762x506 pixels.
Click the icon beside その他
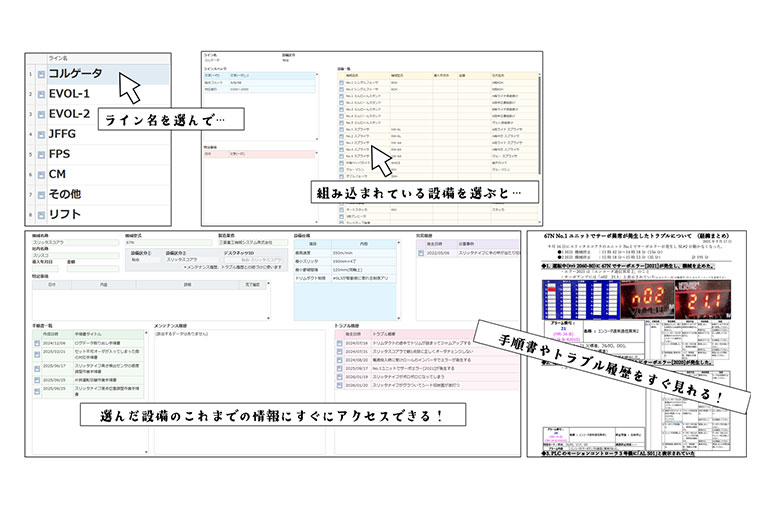39,194
